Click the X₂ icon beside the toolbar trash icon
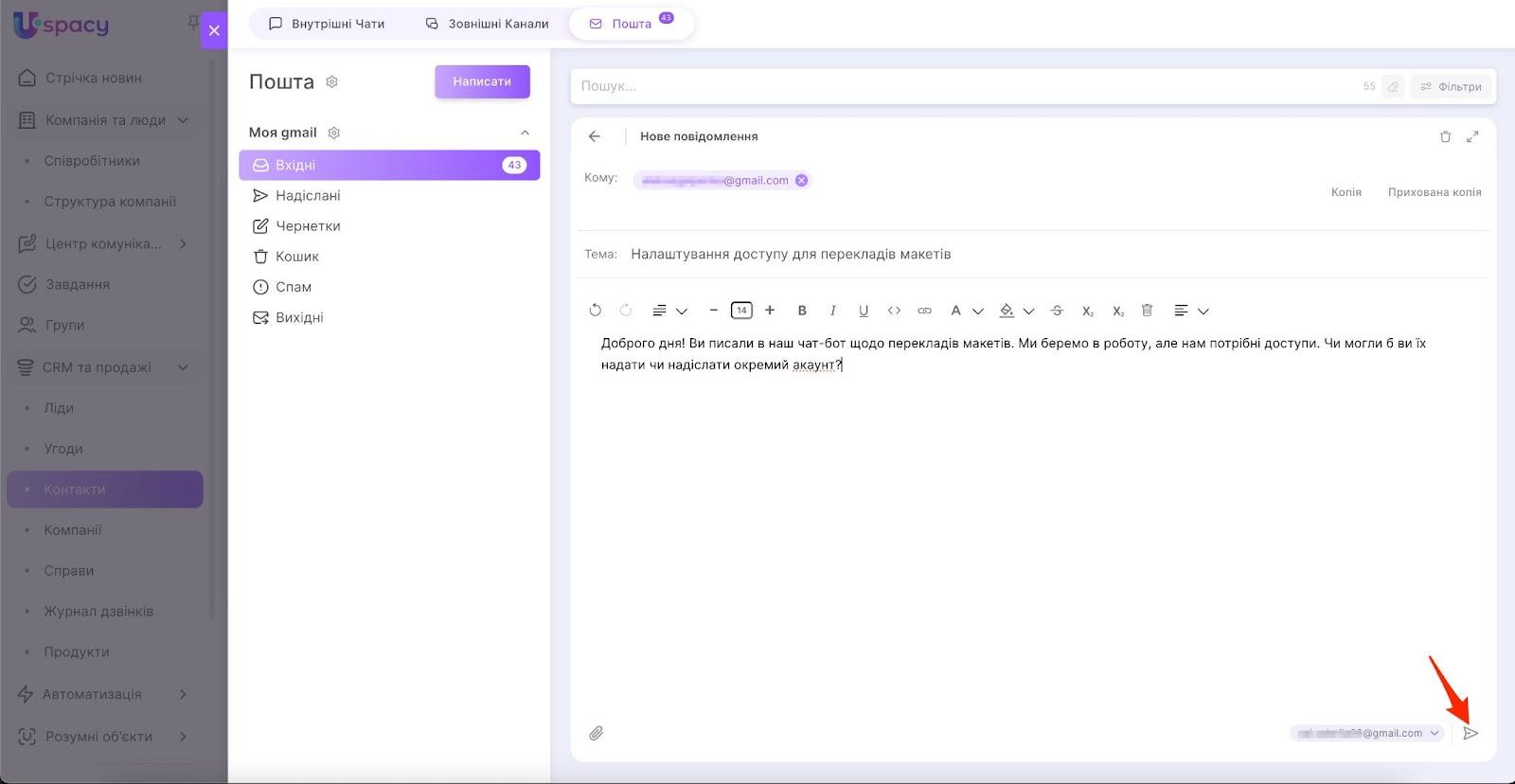 pyautogui.click(x=1118, y=311)
